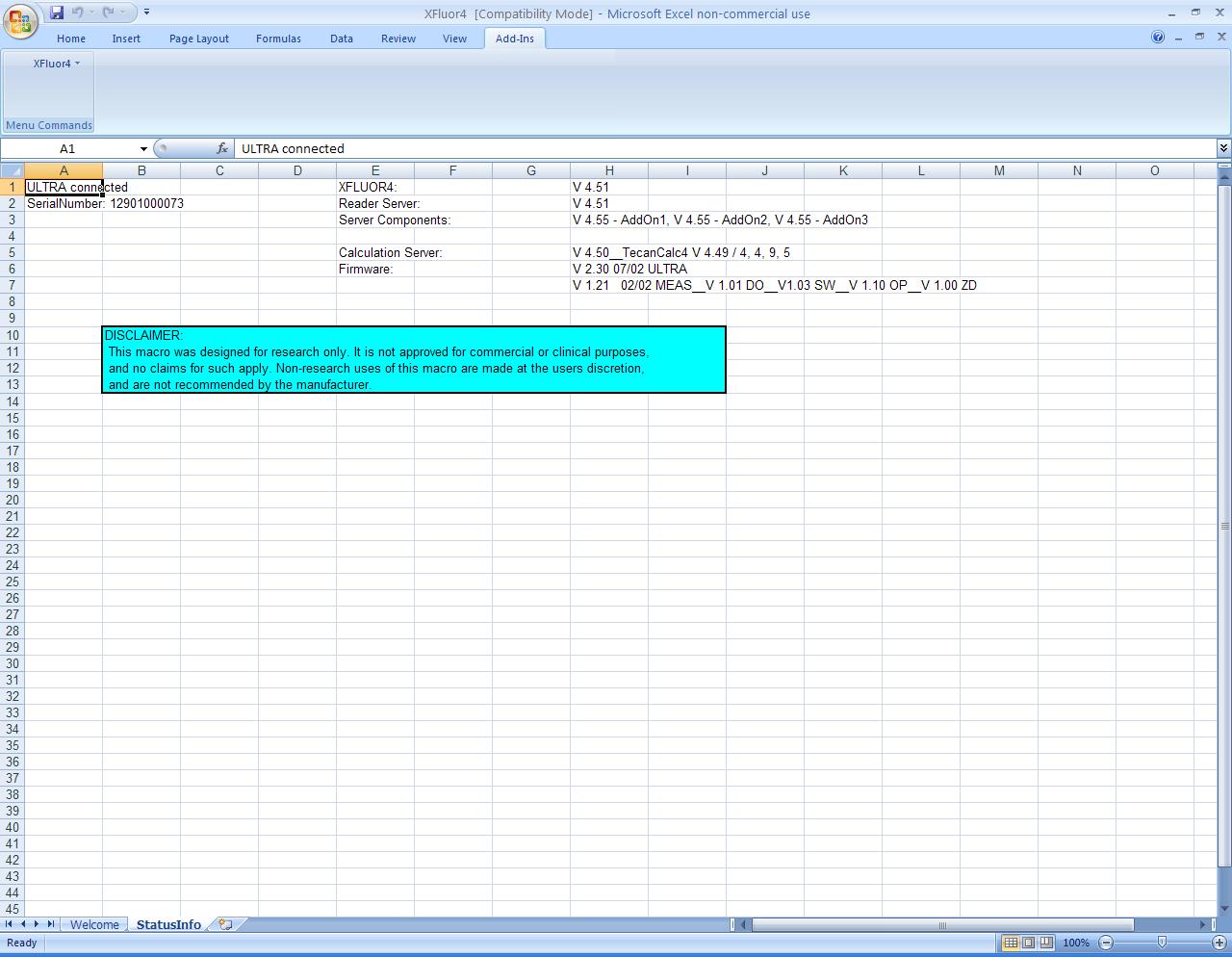Click the formula bar text ULTRA connected
The image size is (1232, 957).
tap(293, 148)
